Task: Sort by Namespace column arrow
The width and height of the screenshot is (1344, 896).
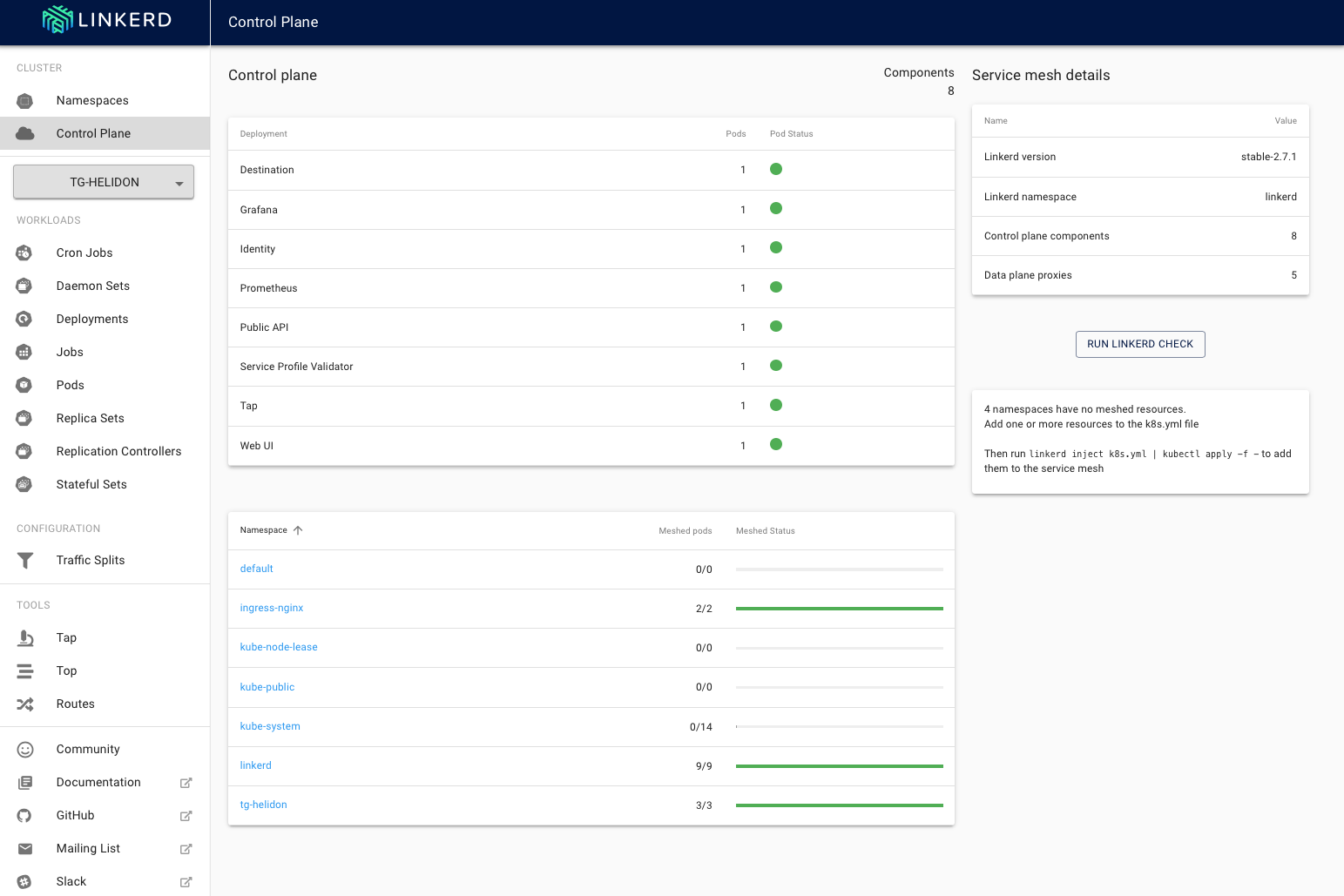Action: coord(298,530)
